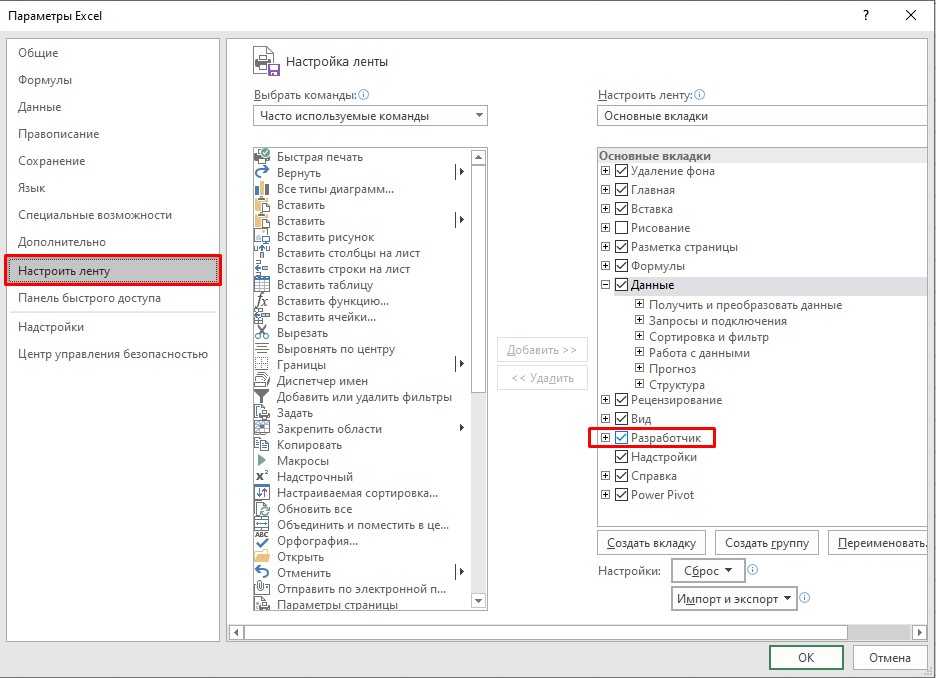
Task: Click the Орфография spellcheck icon
Action: 263,541
